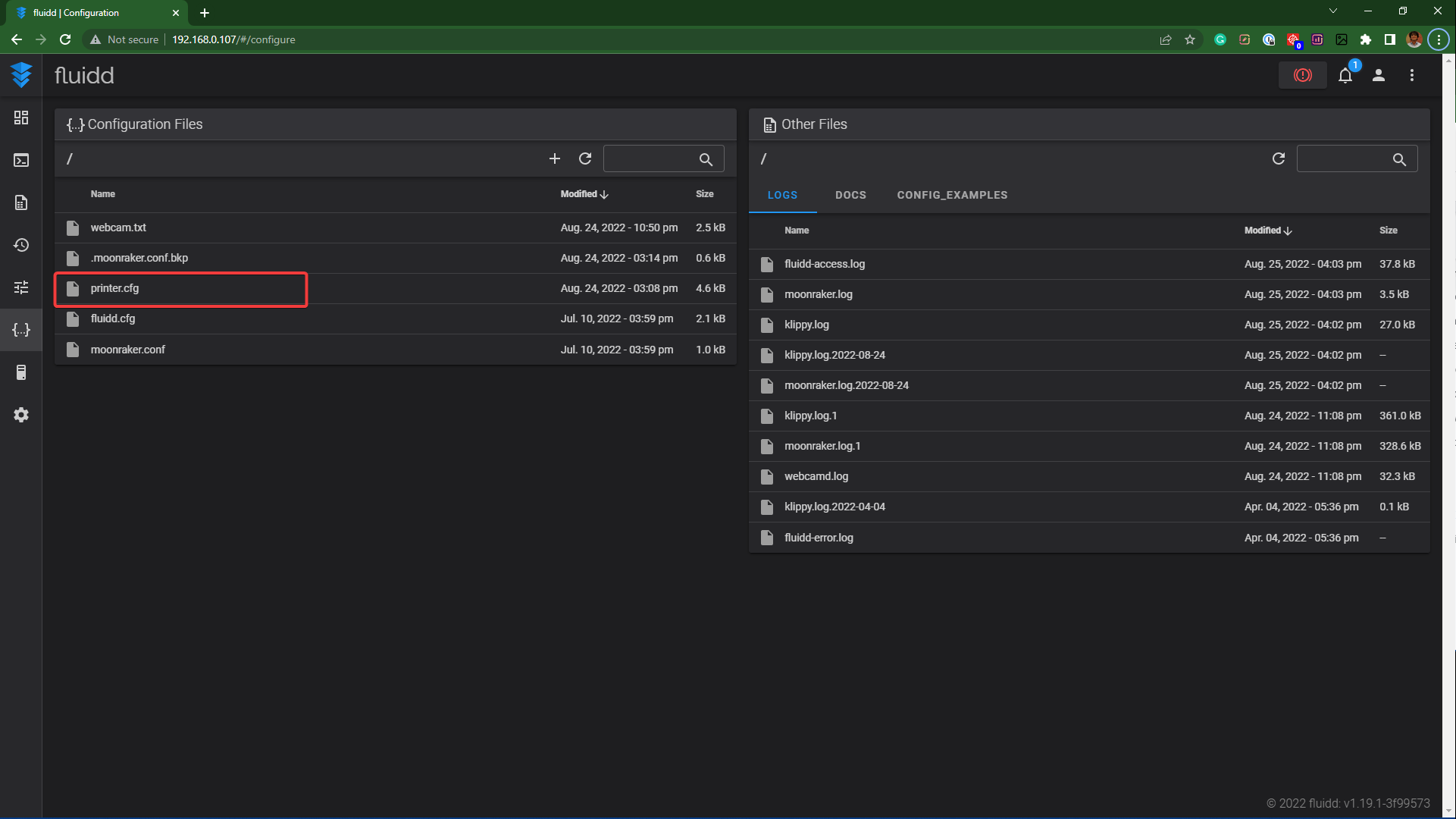Image resolution: width=1456 pixels, height=819 pixels.
Task: Open the Console sidebar icon
Action: (21, 160)
